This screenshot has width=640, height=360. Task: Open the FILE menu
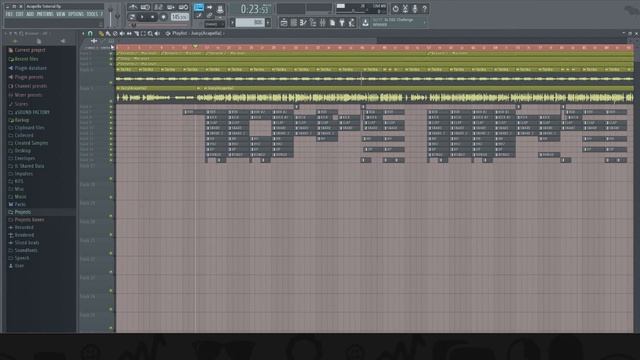9,14
